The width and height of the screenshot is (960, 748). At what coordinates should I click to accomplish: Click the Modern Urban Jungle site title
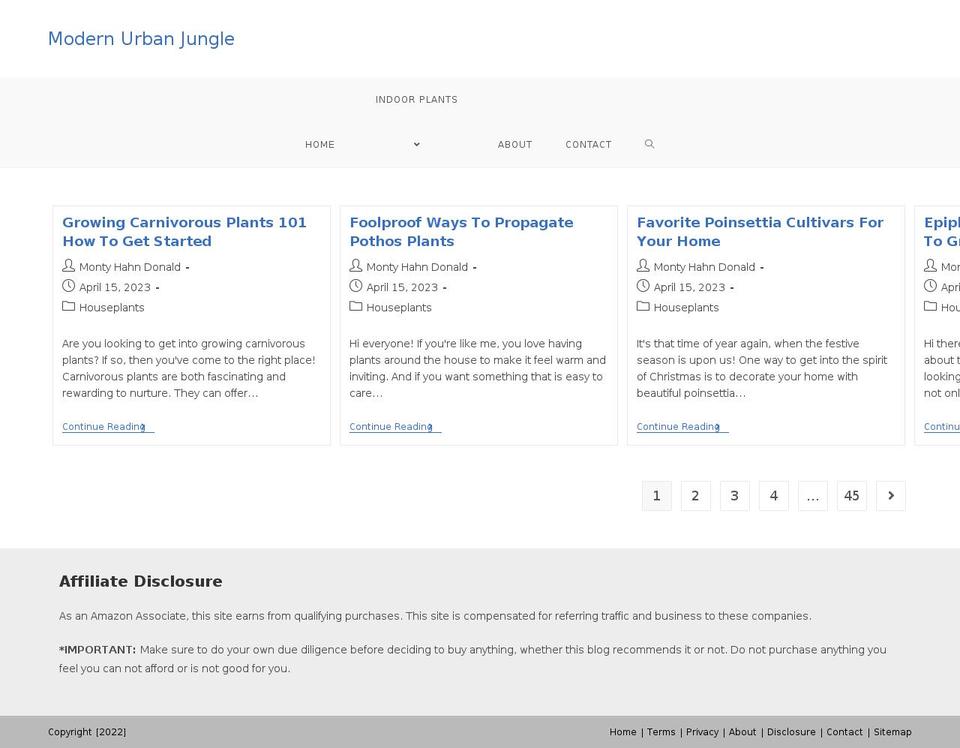tap(141, 39)
